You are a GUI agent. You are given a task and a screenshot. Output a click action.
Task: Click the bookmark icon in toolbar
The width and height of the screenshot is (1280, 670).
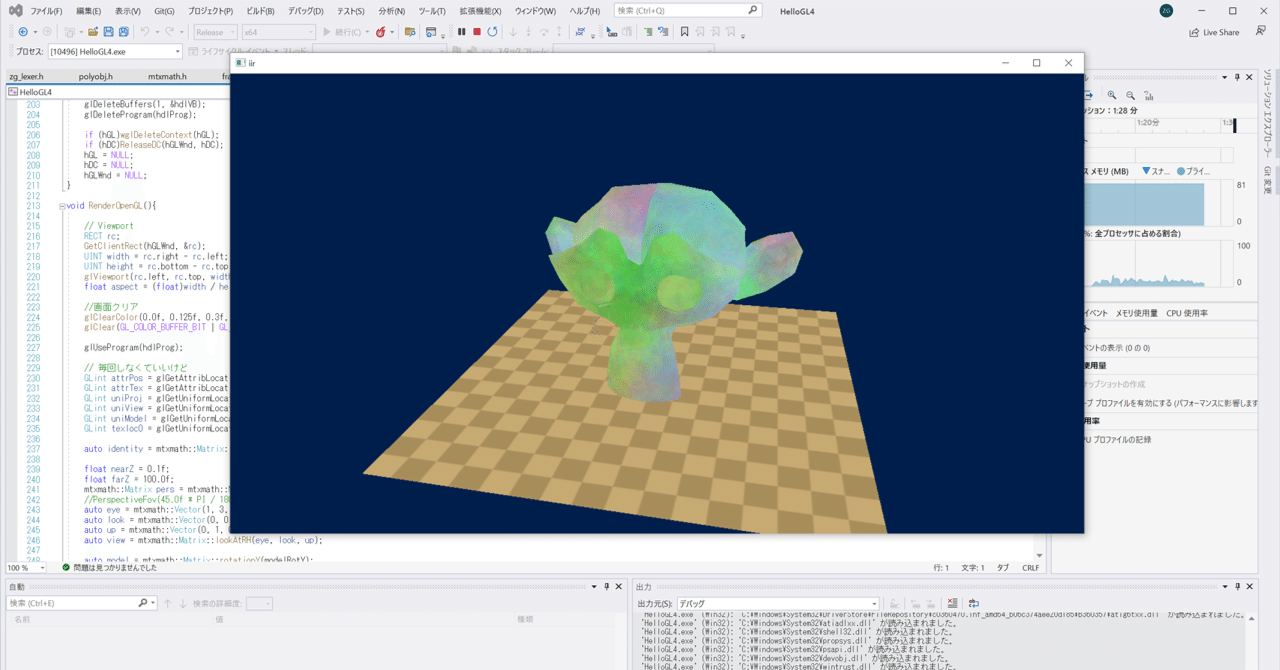(684, 32)
